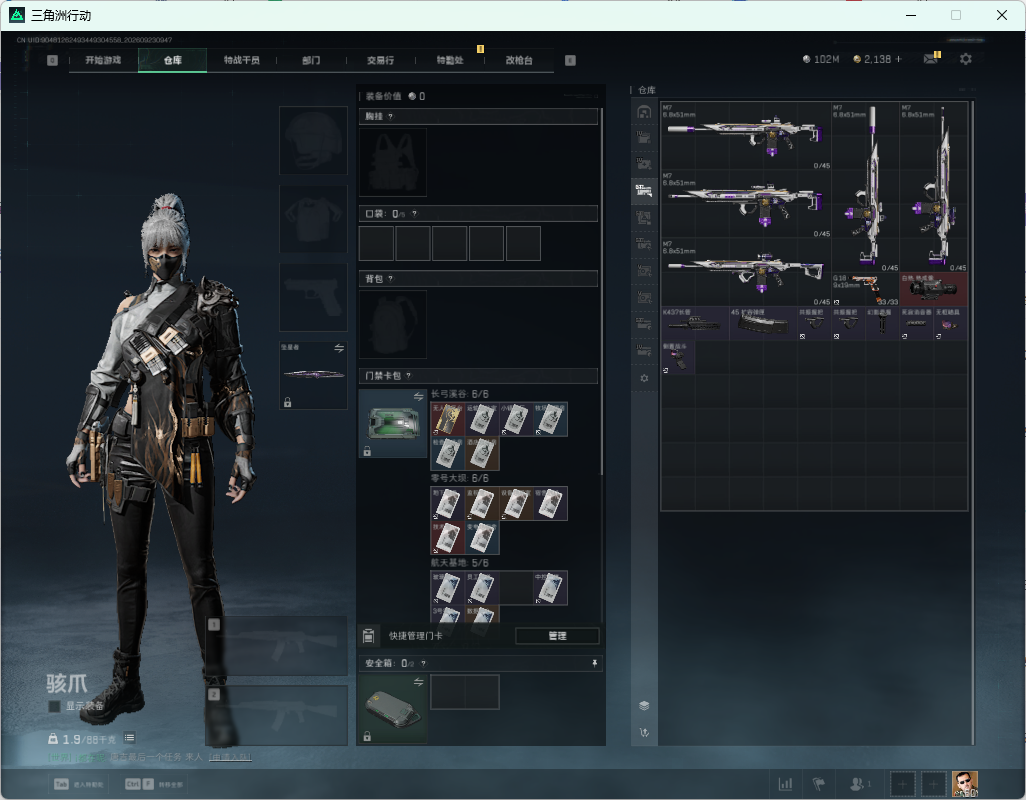1026x800 pixels.
Task: Select the empty chest rig slot
Action: 393,162
